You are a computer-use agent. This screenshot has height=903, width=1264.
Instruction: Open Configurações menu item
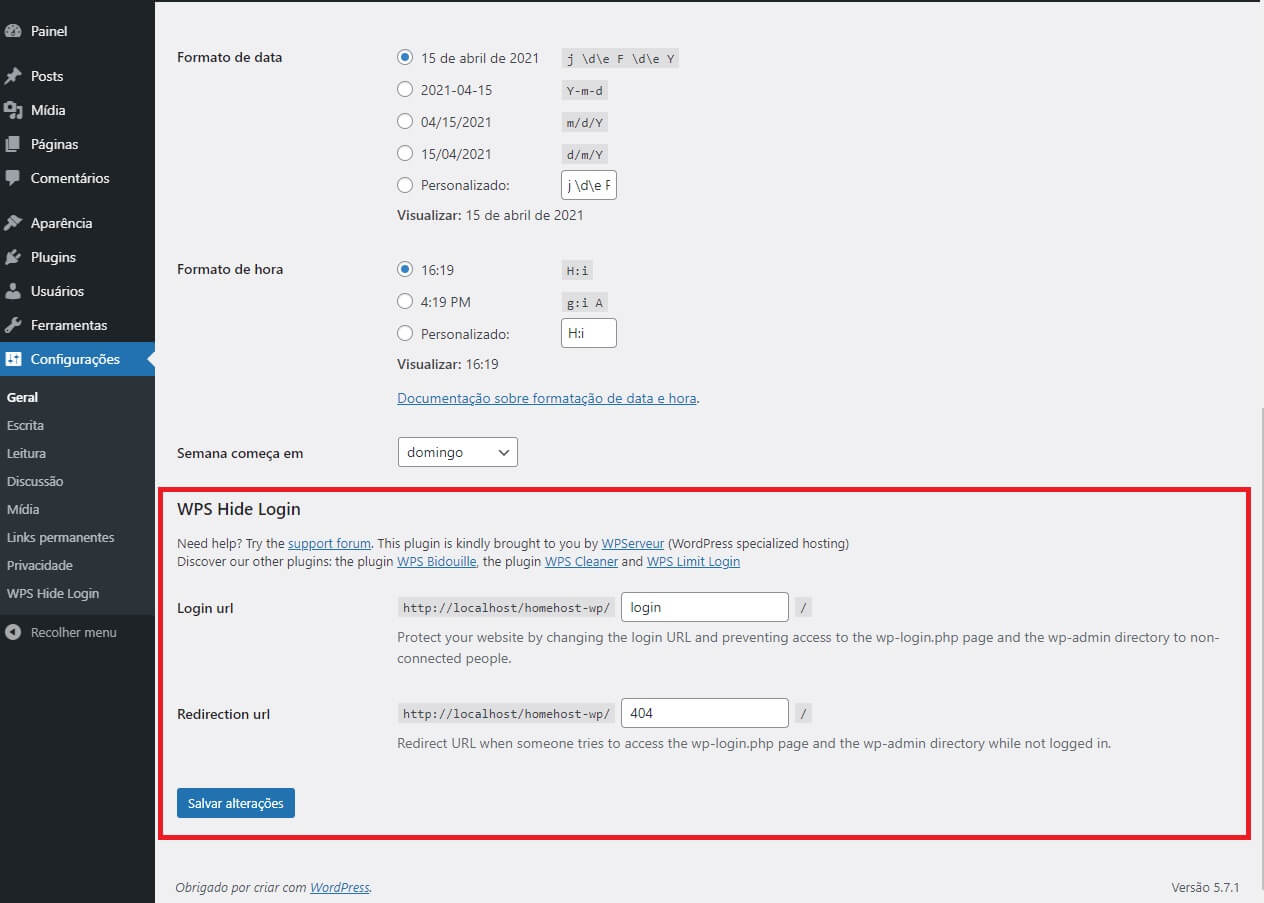click(77, 359)
